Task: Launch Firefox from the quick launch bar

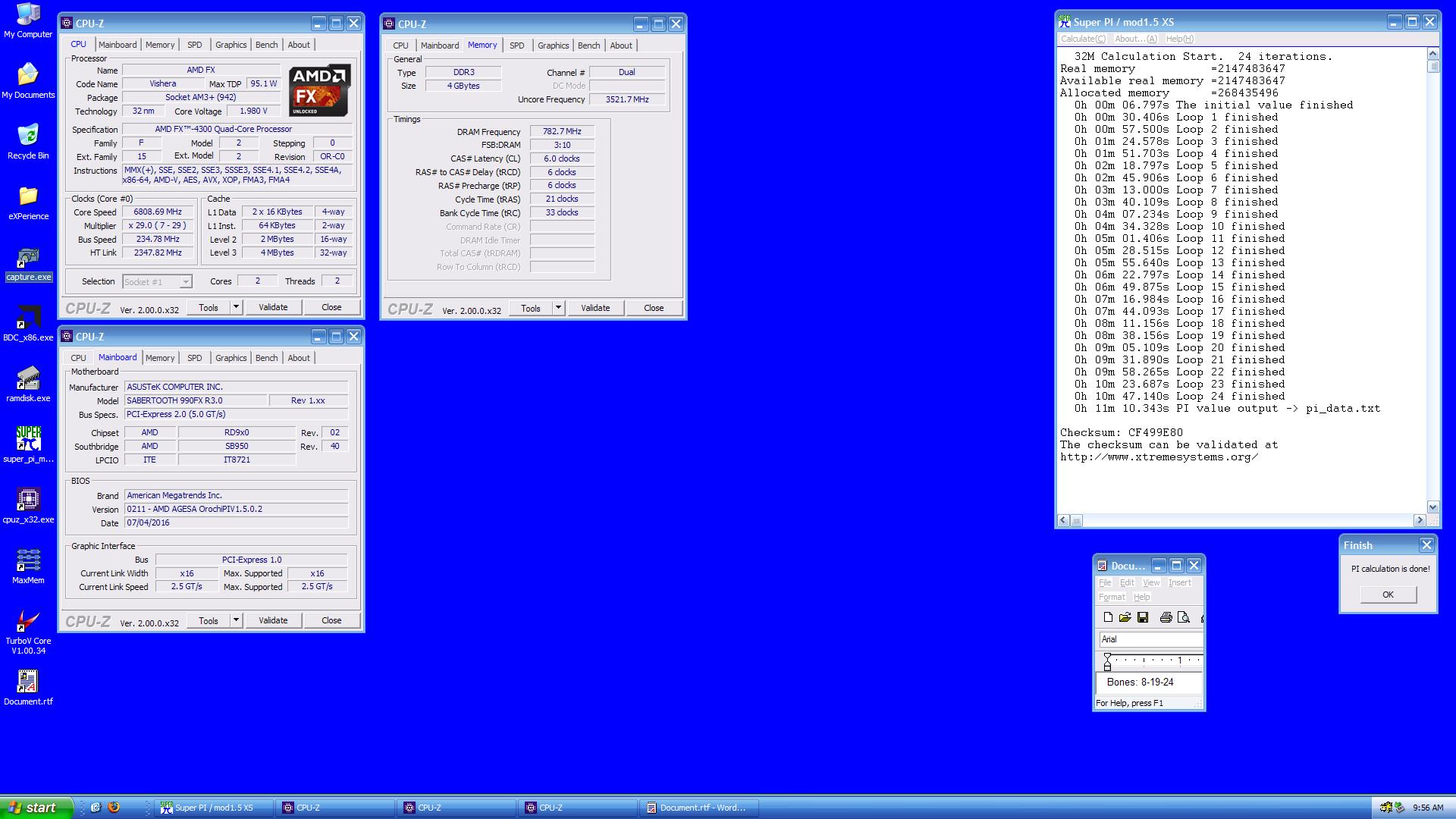Action: (x=114, y=808)
